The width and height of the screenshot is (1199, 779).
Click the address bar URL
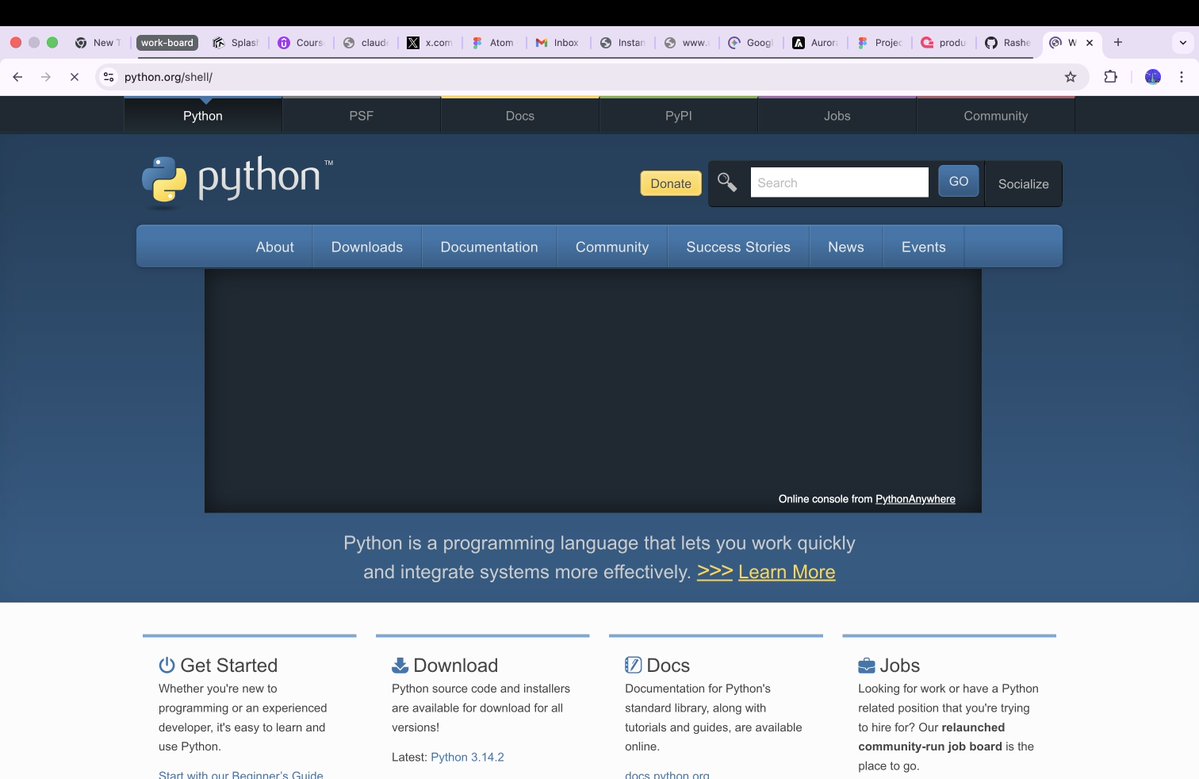point(168,76)
